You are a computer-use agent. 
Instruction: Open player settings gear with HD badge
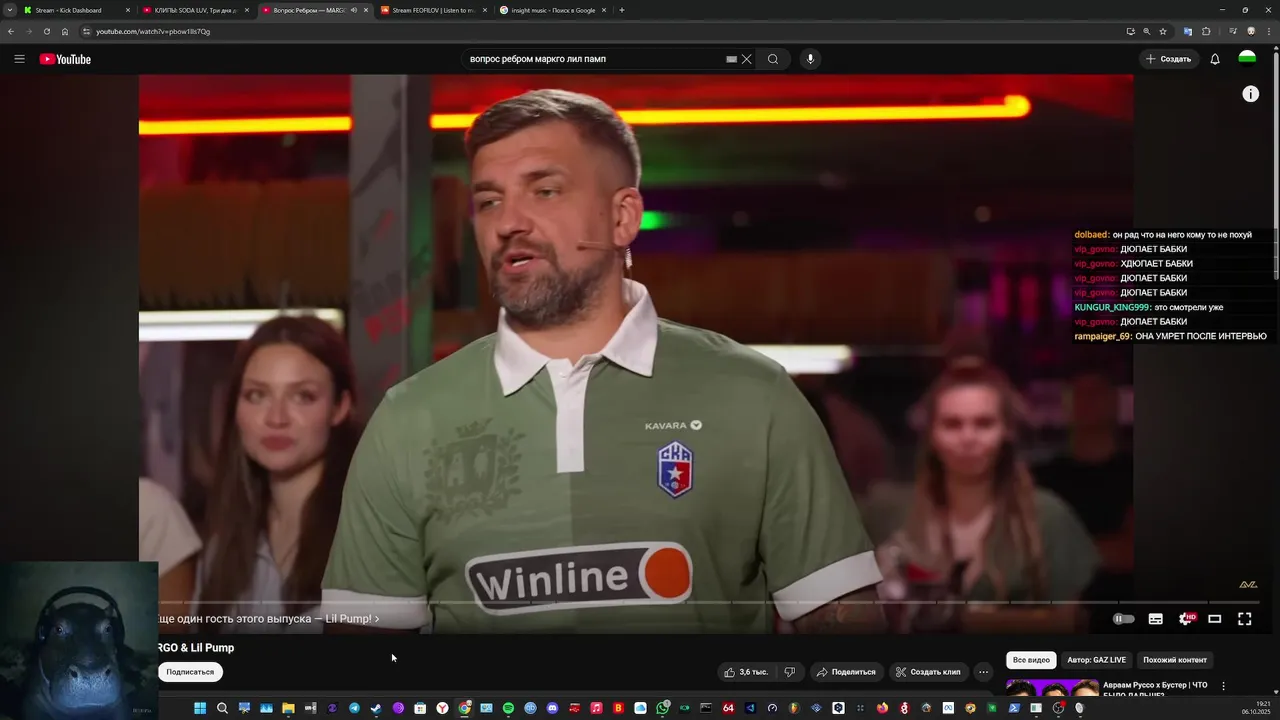(1186, 619)
